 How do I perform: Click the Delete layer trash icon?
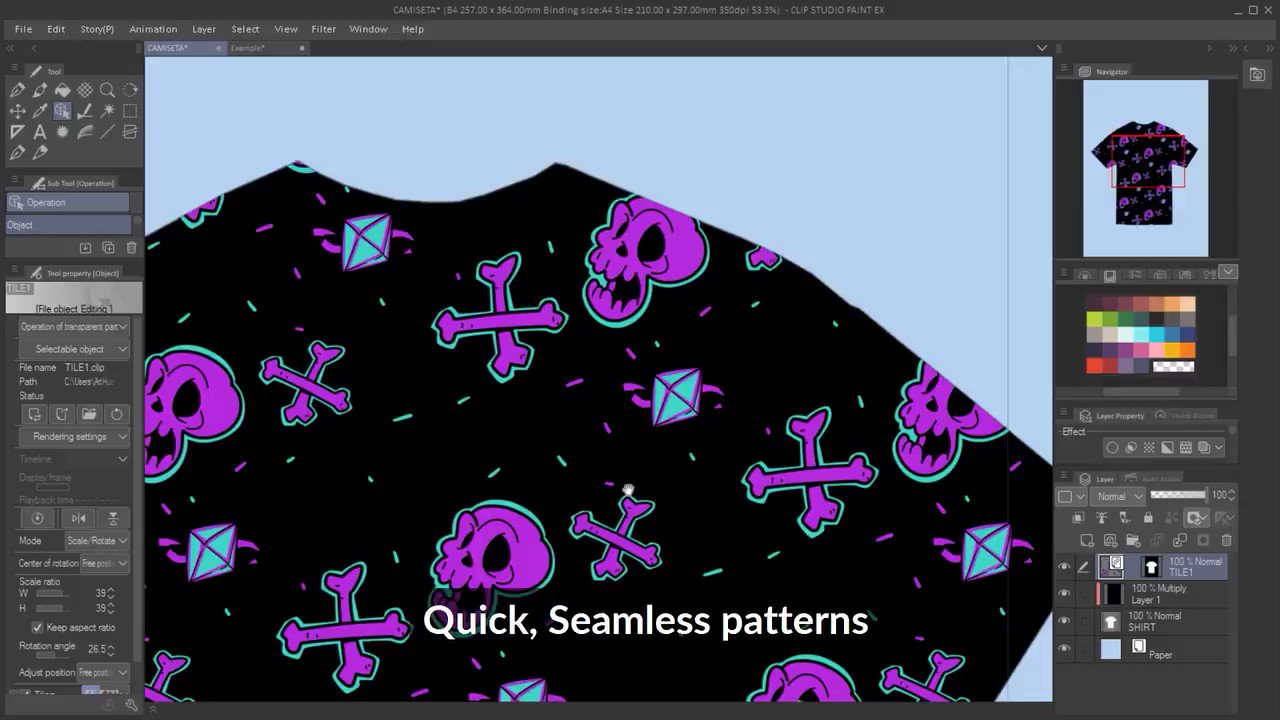(x=1226, y=540)
